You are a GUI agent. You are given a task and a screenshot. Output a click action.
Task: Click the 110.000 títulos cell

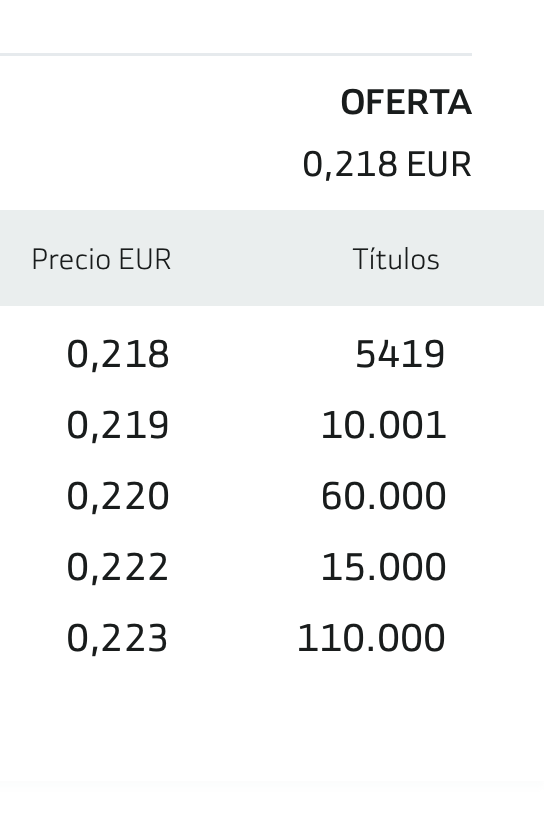click(x=371, y=638)
